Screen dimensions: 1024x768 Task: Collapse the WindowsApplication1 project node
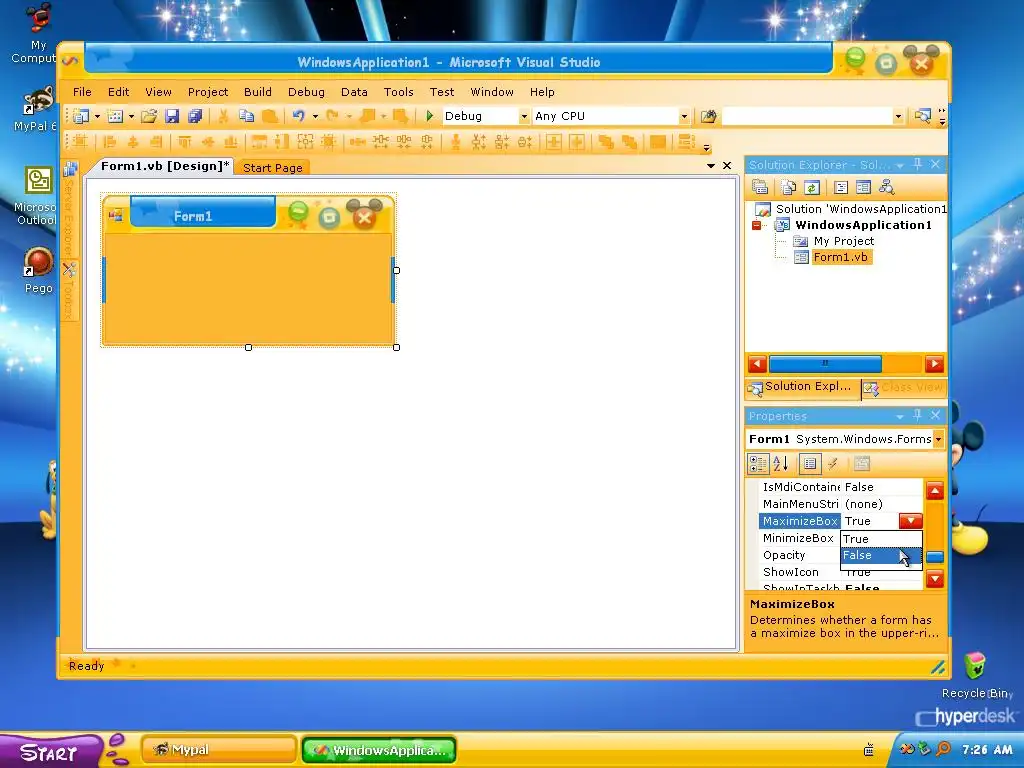tap(756, 225)
